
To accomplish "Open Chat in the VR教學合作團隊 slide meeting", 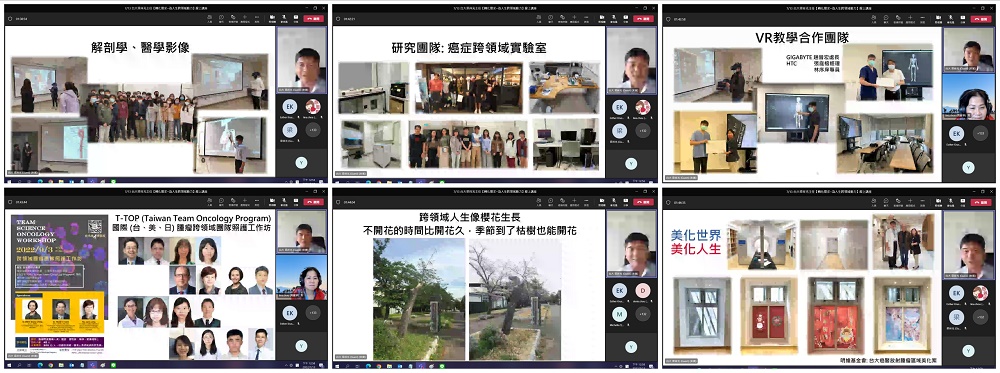I will (x=886, y=18).
